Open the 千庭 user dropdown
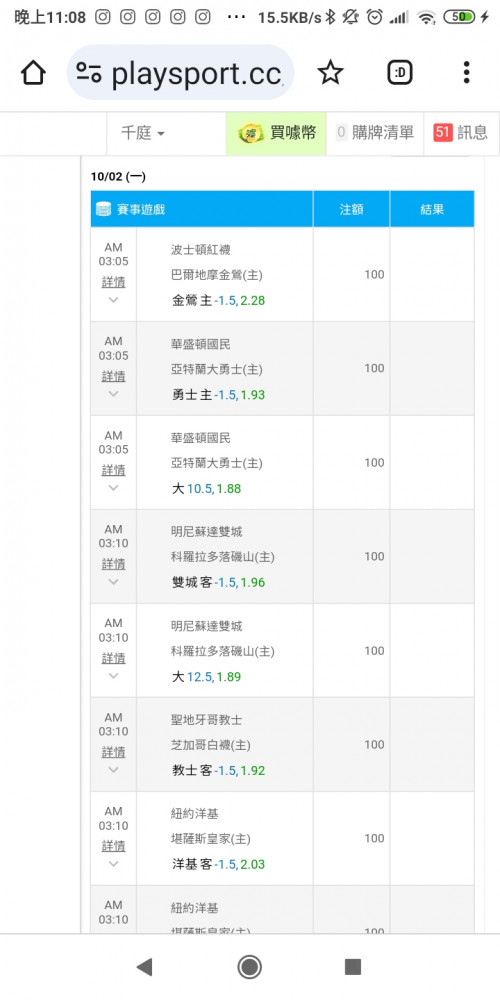This screenshot has height=1000, width=500. click(143, 133)
